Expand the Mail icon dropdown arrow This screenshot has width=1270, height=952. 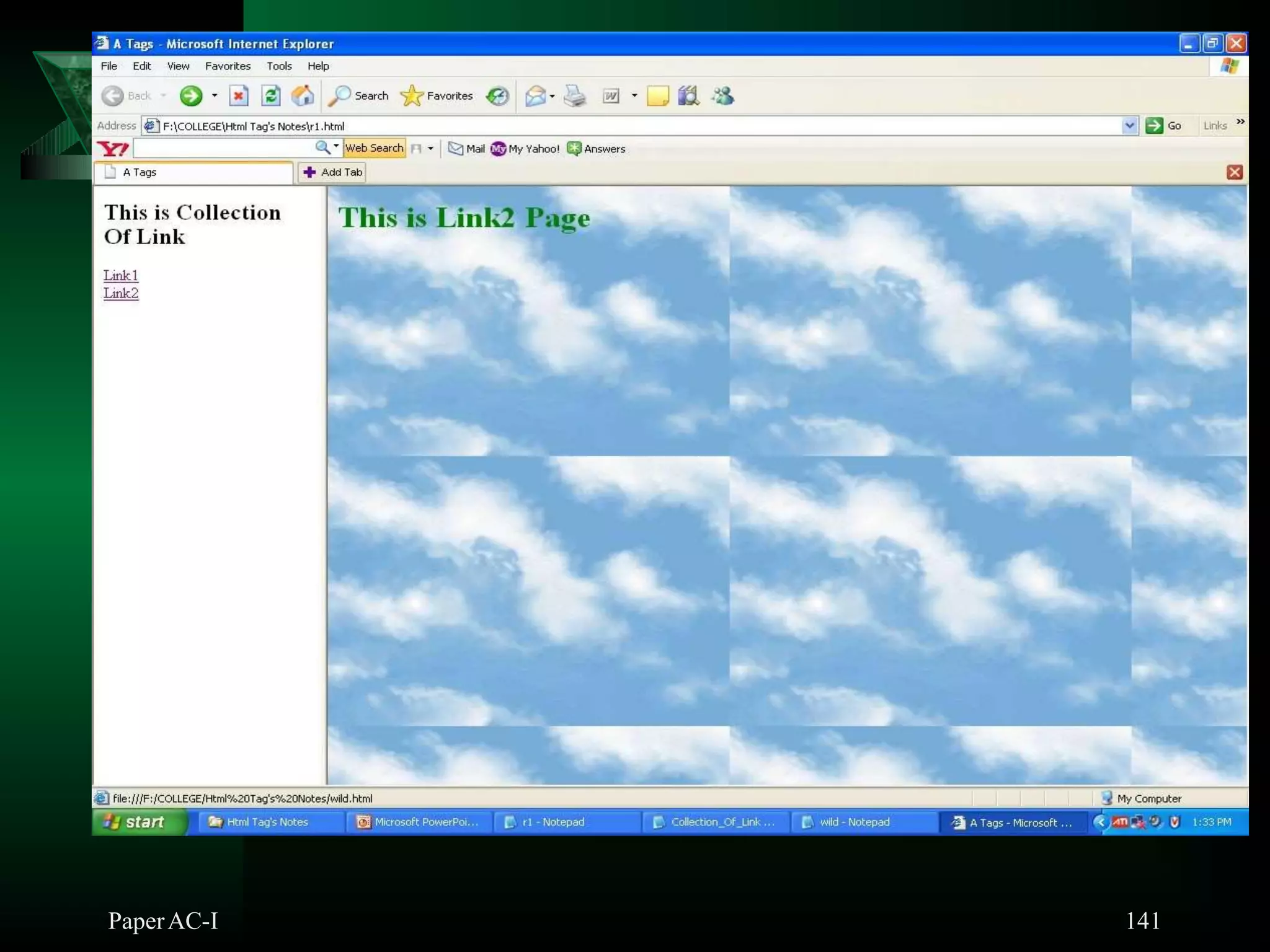(x=552, y=96)
